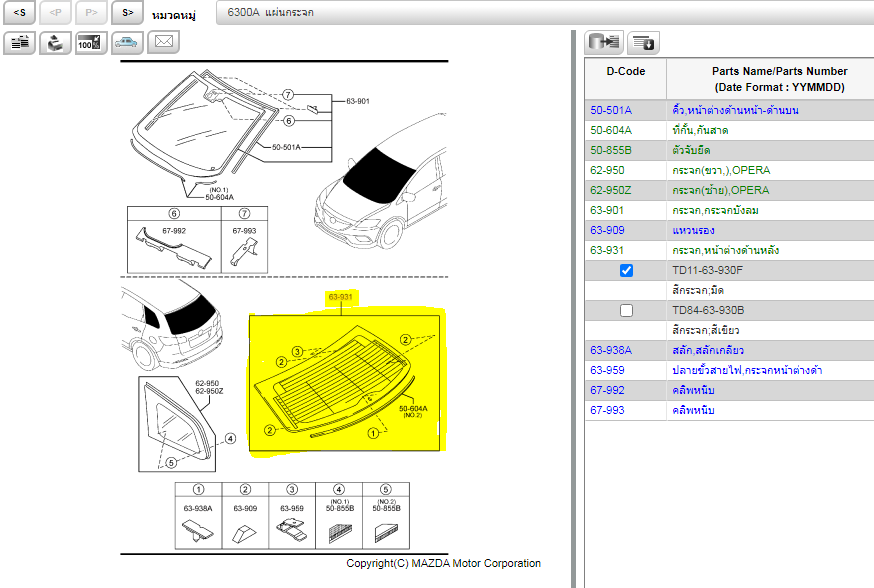
Task: Click highlighted 63-931 label in diagram
Action: [x=341, y=297]
